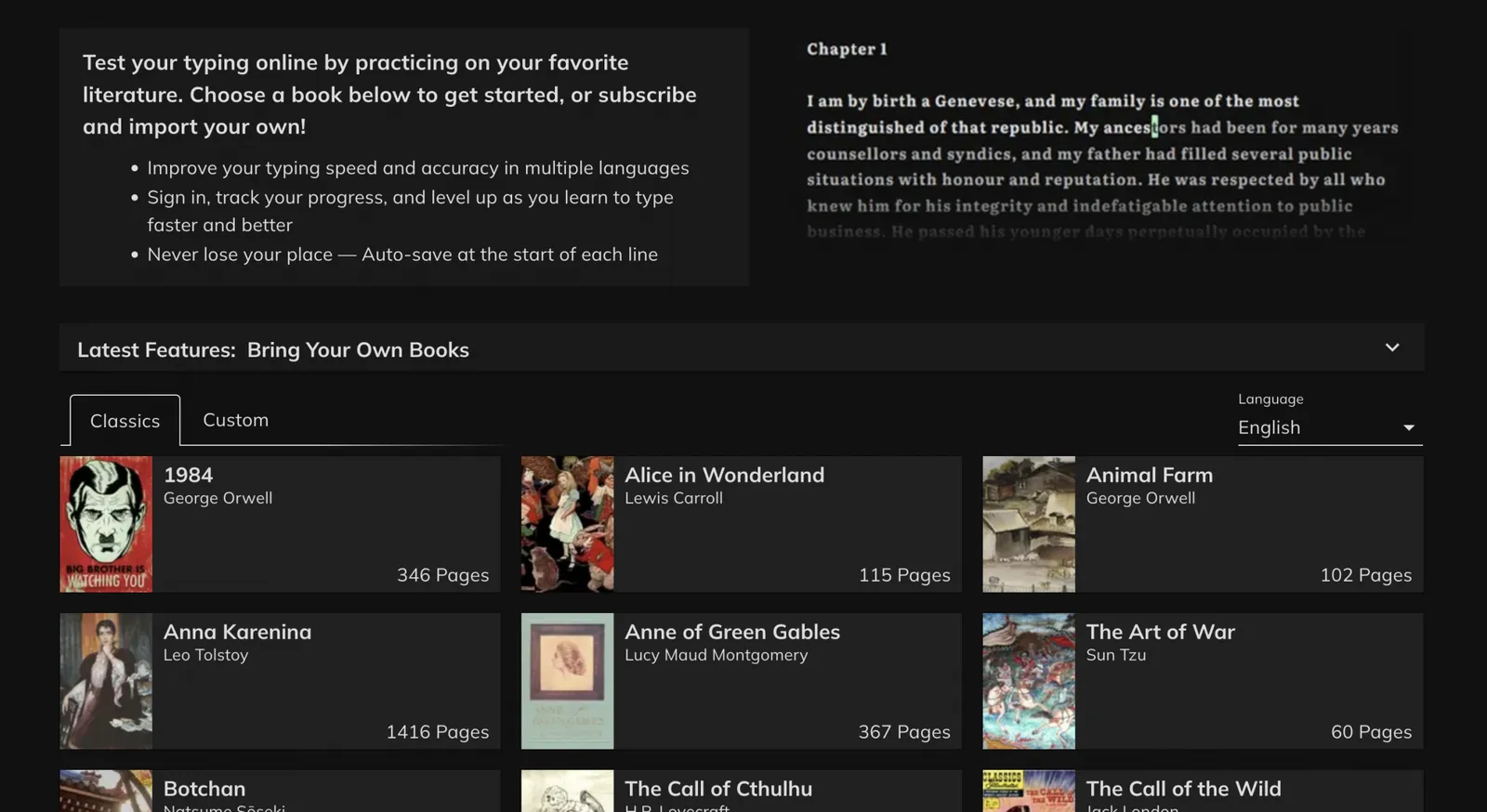Click the Leo Tolstoy author name
Image resolution: width=1487 pixels, height=812 pixels.
[205, 655]
